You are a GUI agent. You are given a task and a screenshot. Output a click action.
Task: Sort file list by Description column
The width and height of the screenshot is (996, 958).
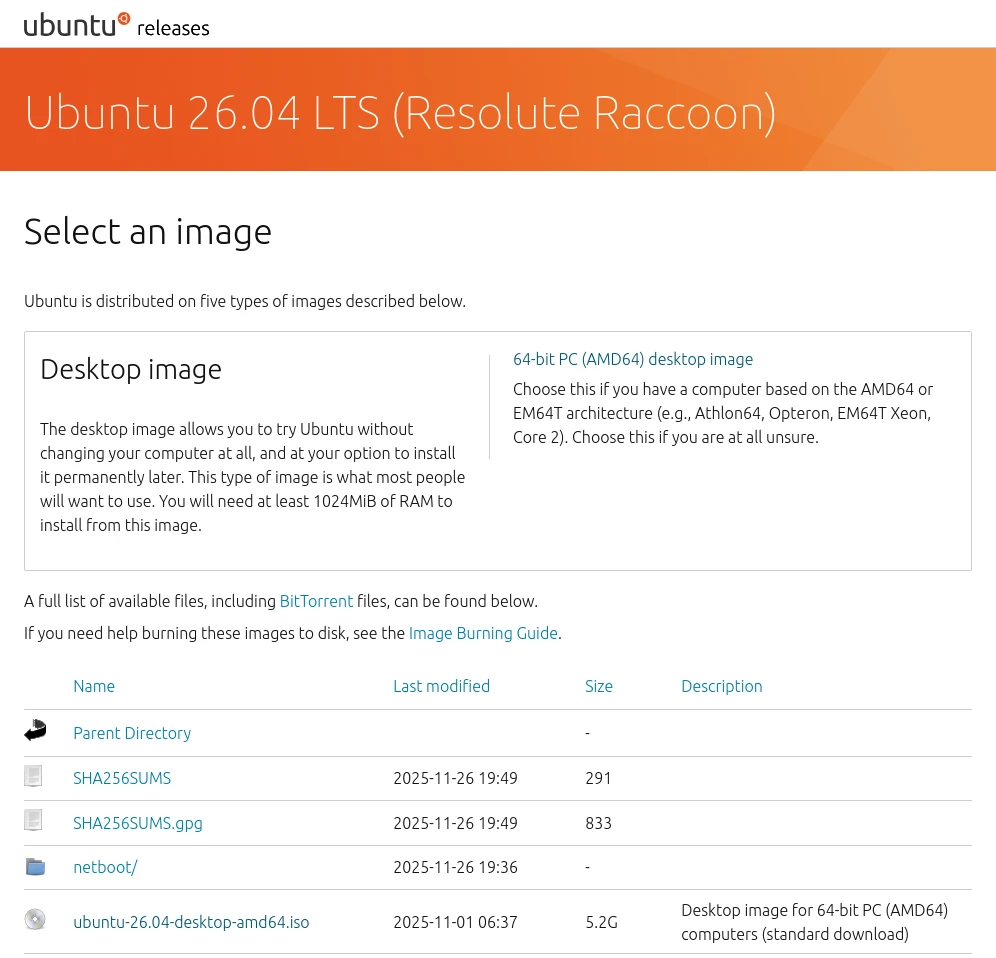coord(721,686)
